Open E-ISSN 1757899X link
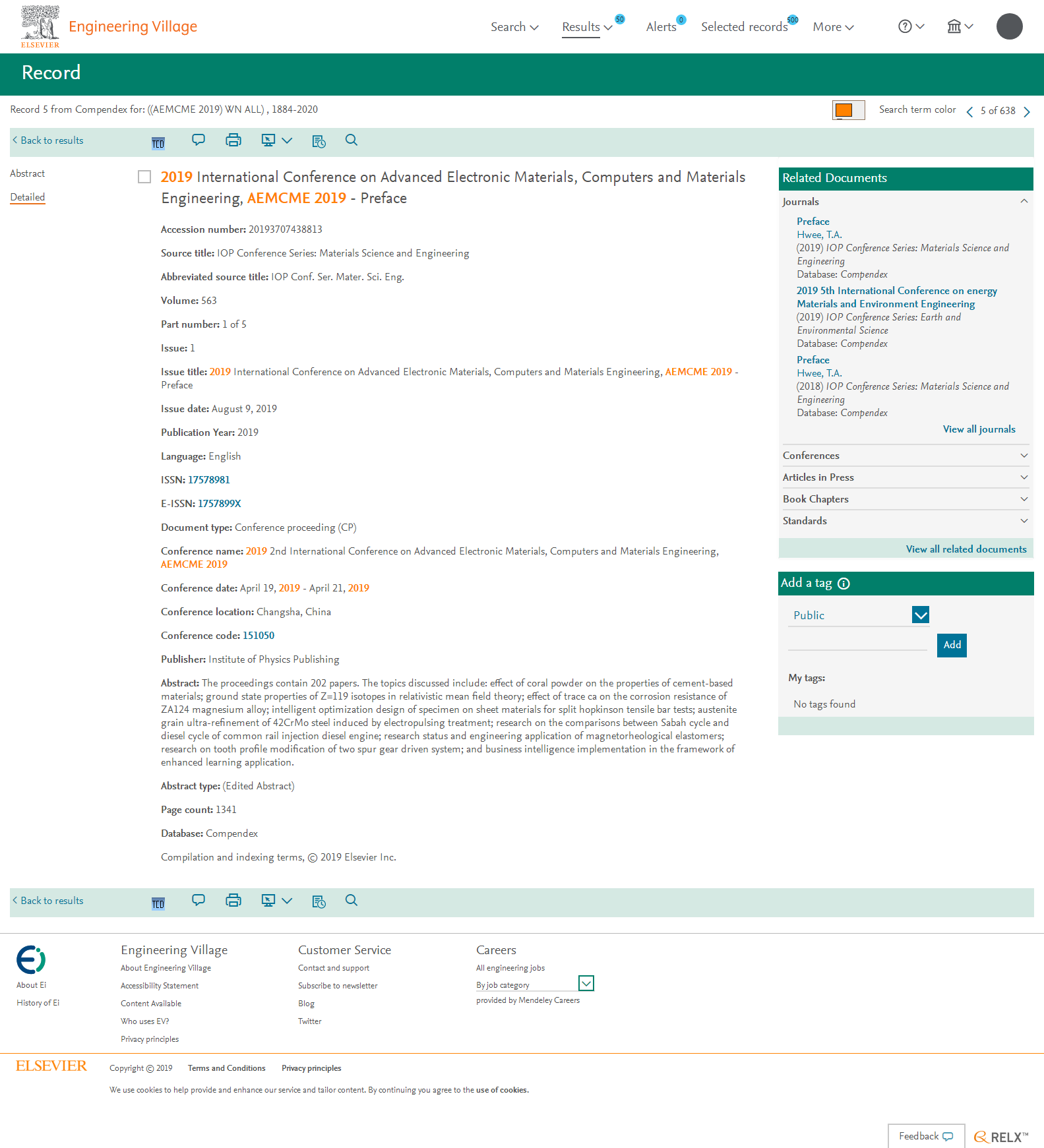 [x=220, y=504]
